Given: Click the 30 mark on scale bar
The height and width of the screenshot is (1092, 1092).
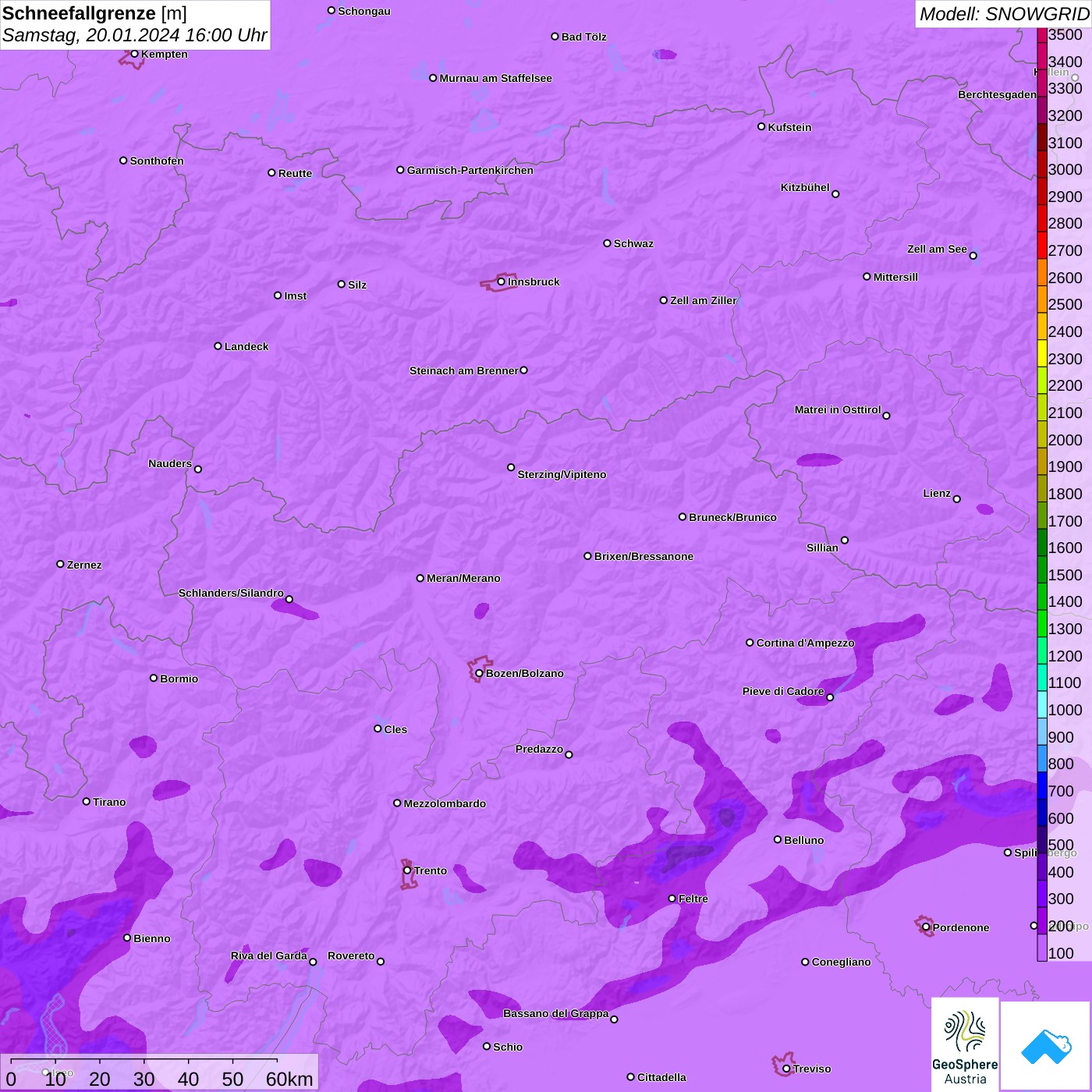Looking at the screenshot, I should (144, 1079).
